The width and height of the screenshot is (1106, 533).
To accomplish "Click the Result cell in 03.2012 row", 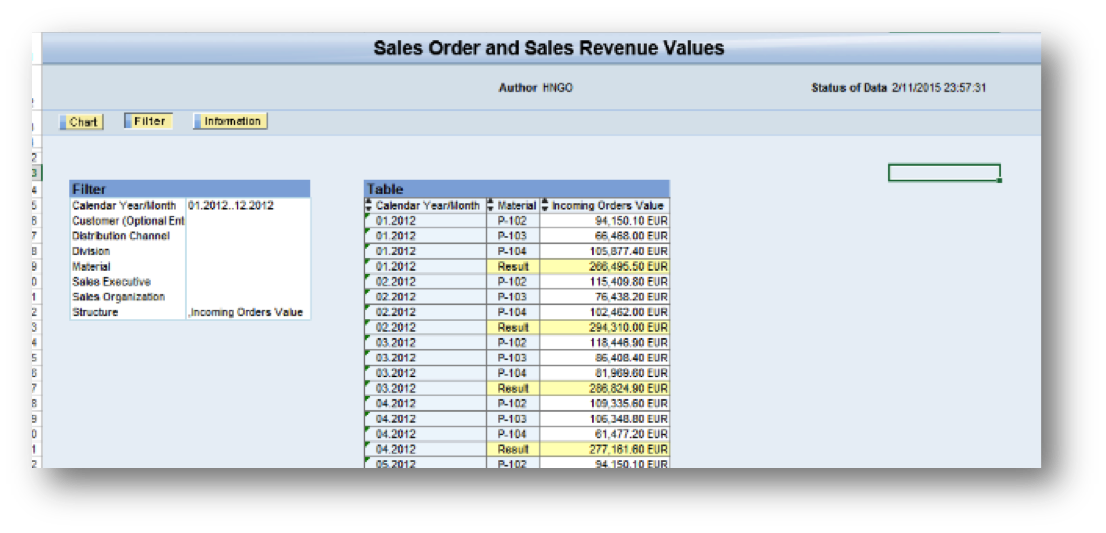I will (x=514, y=388).
